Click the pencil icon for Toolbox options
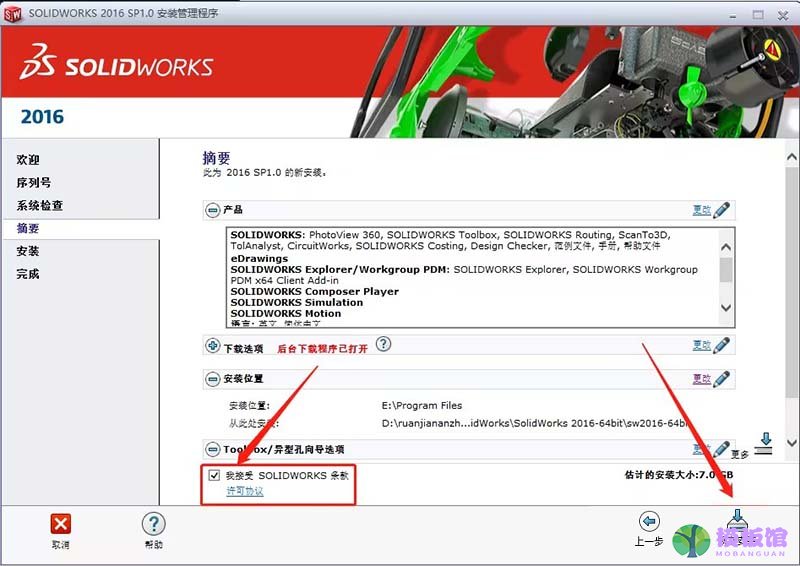The image size is (800, 566). tap(722, 449)
